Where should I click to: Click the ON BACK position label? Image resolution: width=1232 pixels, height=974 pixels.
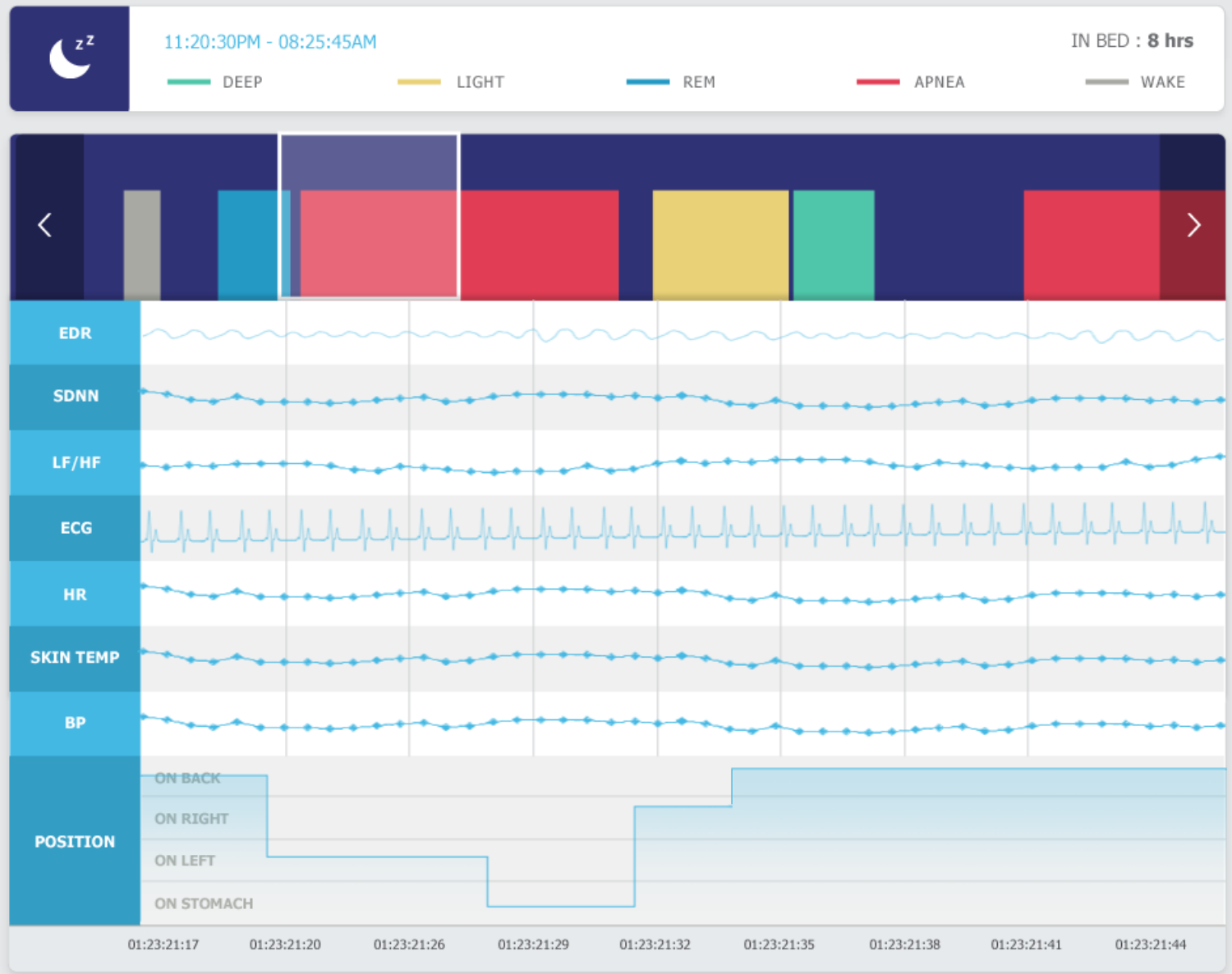pos(187,778)
